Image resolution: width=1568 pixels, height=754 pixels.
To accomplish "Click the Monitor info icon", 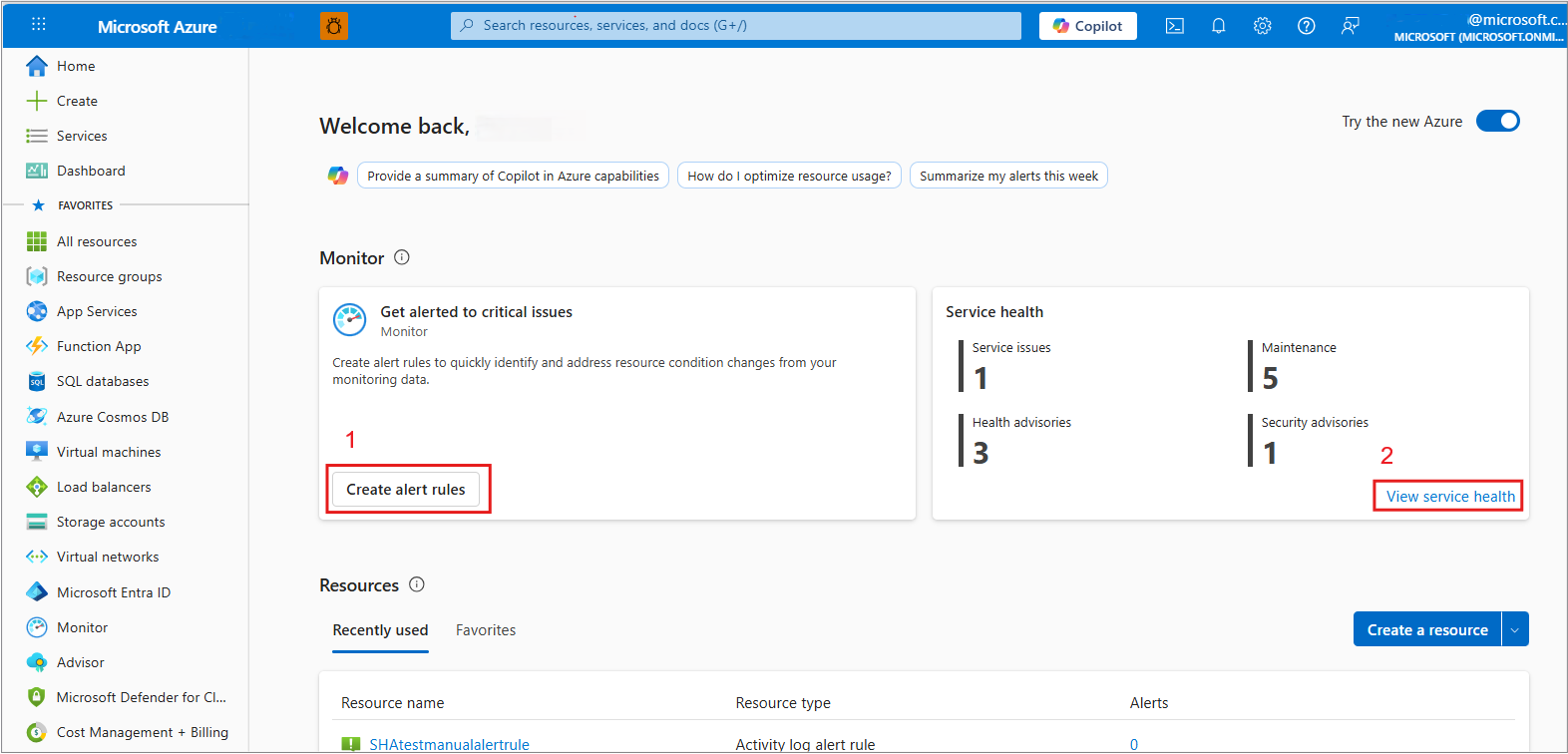I will [x=402, y=257].
